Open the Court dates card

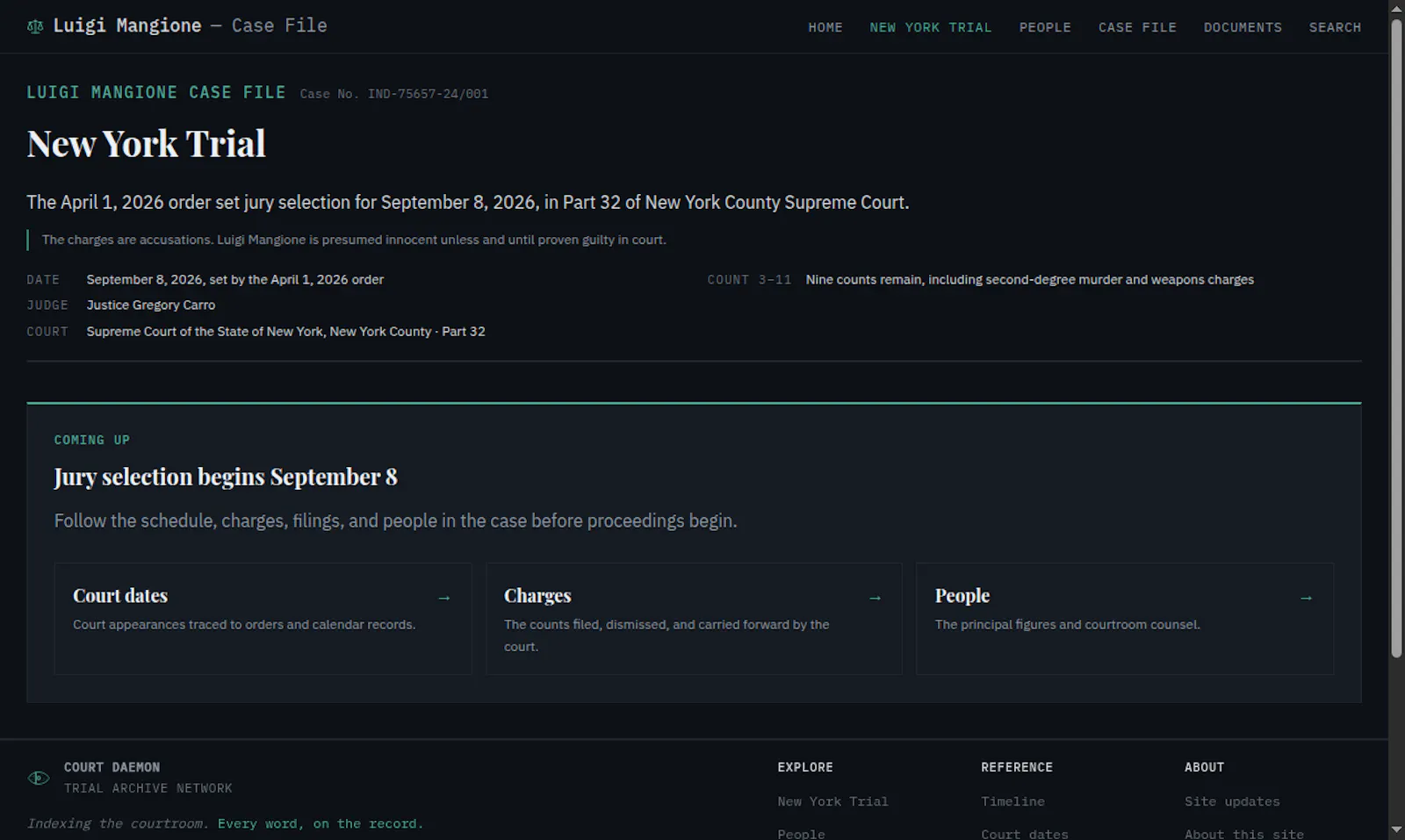[x=263, y=619]
